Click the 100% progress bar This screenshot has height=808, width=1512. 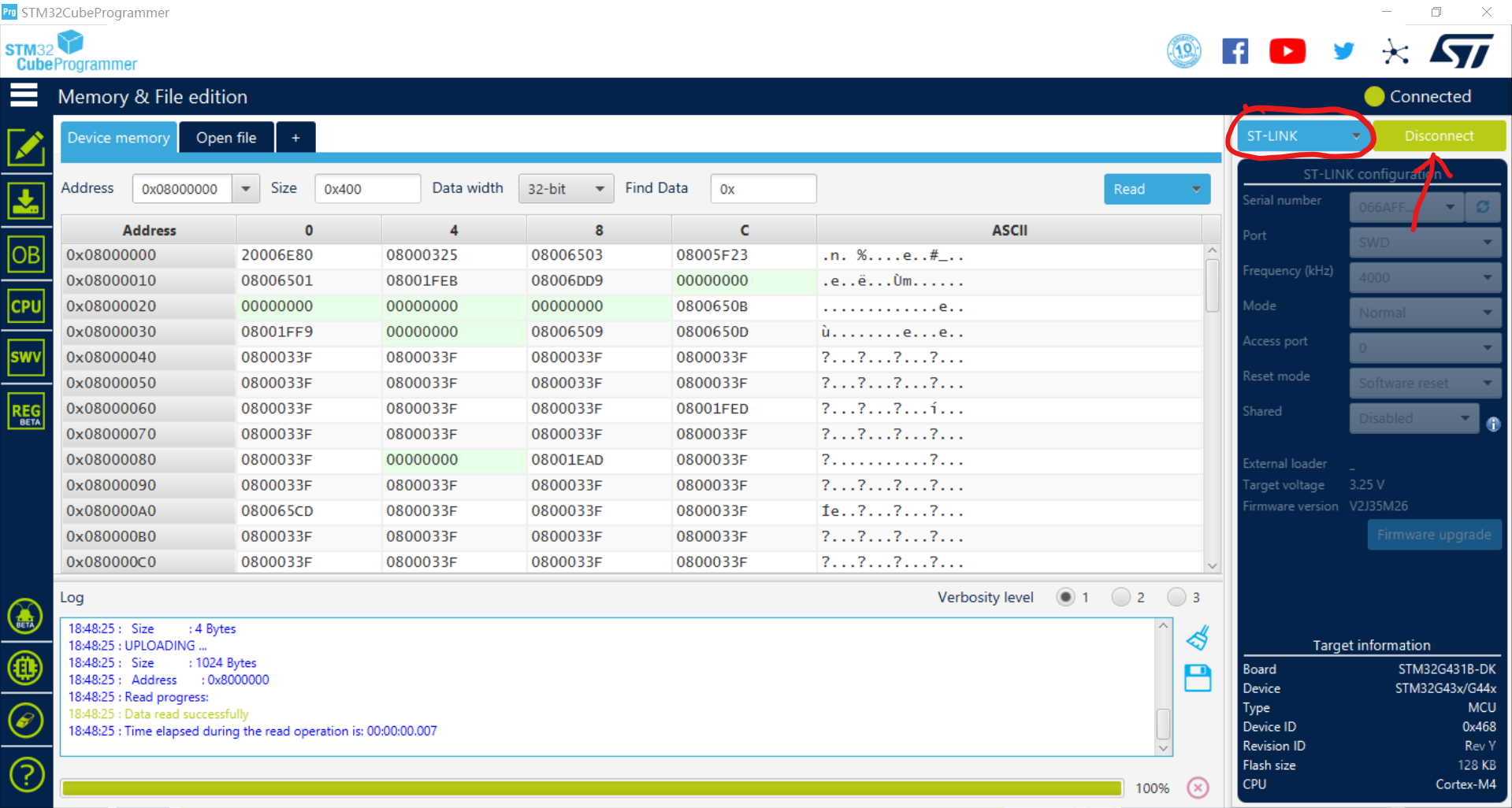[x=592, y=788]
